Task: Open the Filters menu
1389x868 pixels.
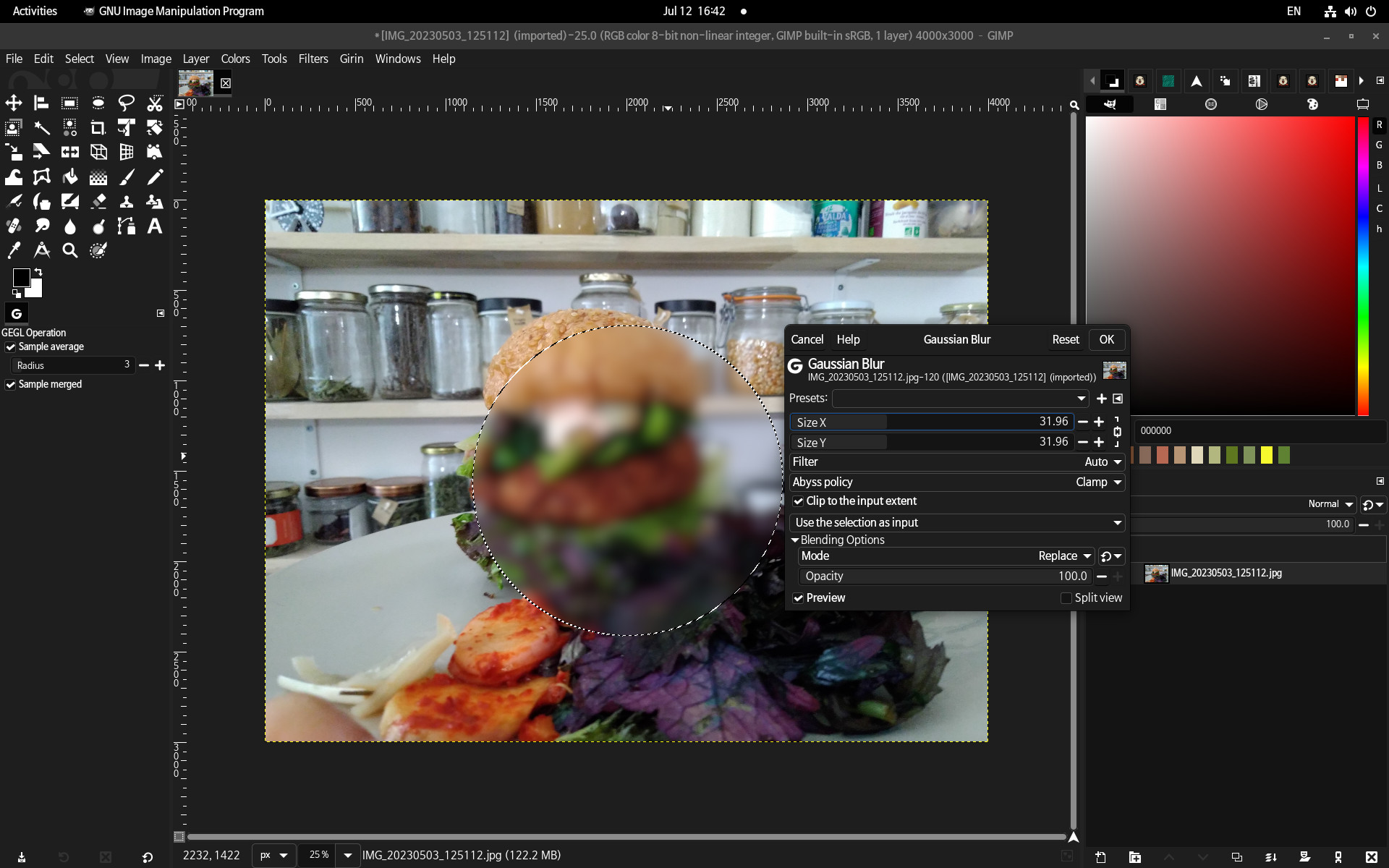Action: click(x=313, y=59)
